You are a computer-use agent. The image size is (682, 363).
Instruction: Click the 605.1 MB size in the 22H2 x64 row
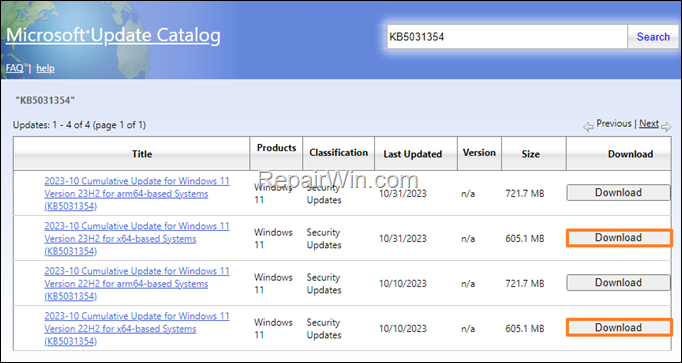click(525, 329)
